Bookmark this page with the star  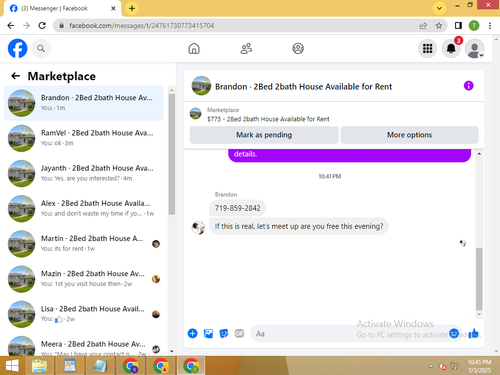tap(439, 26)
